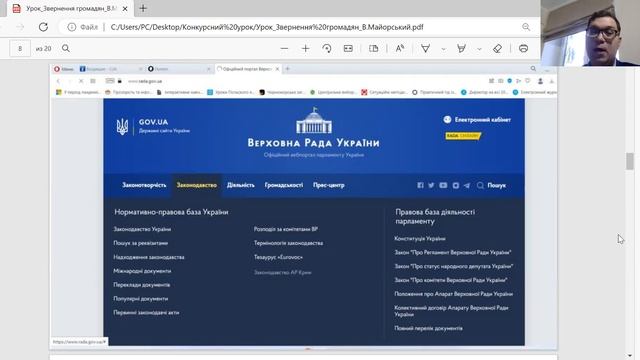Click the back arrow in embedded browser
640x360 pixels.
click(58, 81)
